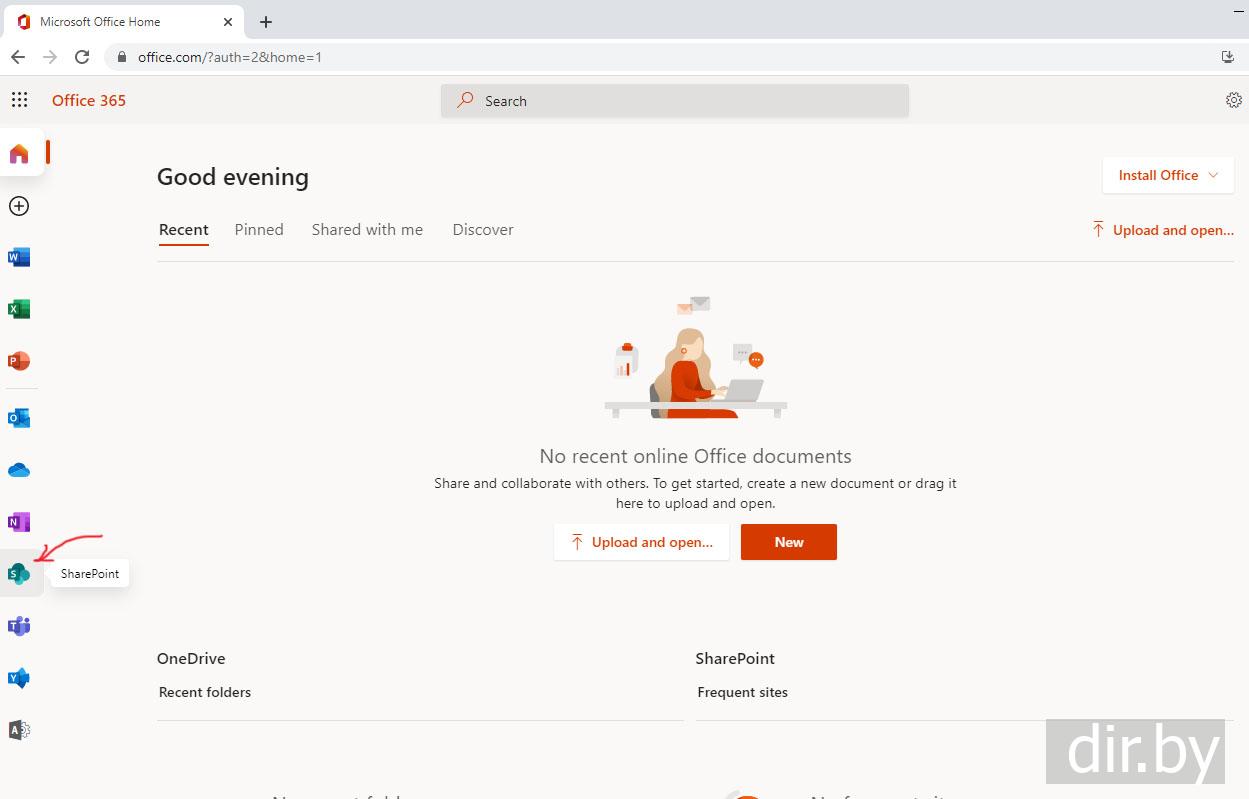The height and width of the screenshot is (799, 1249).
Task: Launch Teams from the sidebar
Action: (x=19, y=626)
